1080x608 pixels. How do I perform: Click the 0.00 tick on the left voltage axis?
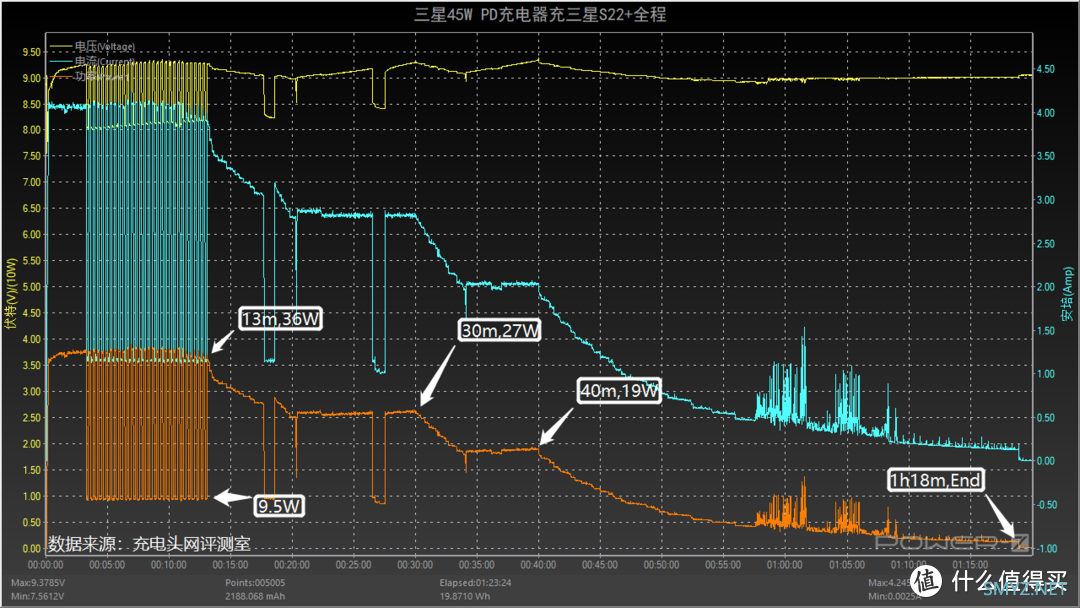(32, 549)
